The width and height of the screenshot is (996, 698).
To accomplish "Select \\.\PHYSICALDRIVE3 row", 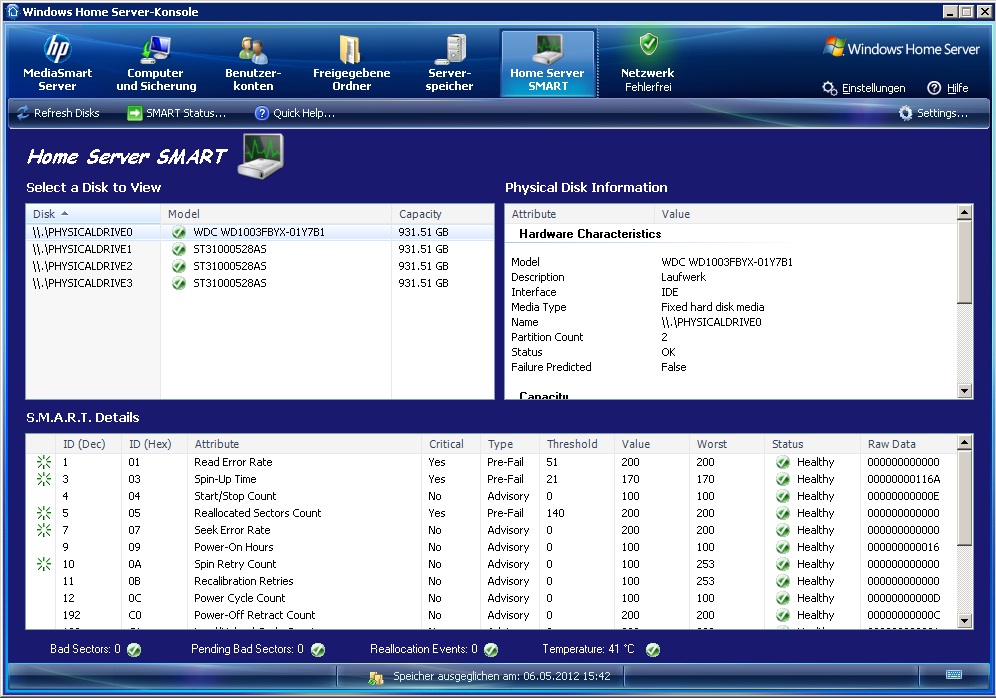I will pos(260,283).
